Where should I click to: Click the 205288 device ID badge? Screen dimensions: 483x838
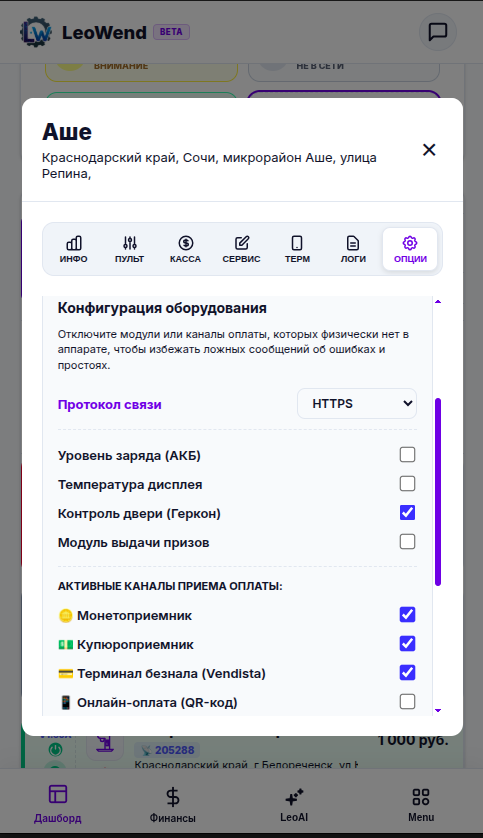pos(167,750)
